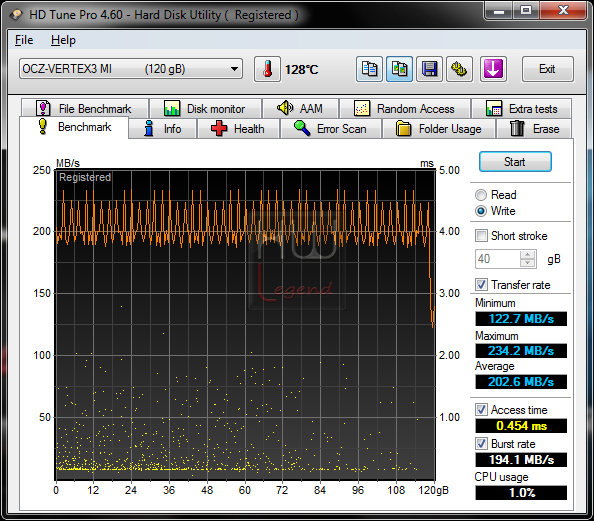Expand the OCZ-VERTEX3 drive dropdown
Viewport: 594px width, 521px height.
click(x=234, y=69)
